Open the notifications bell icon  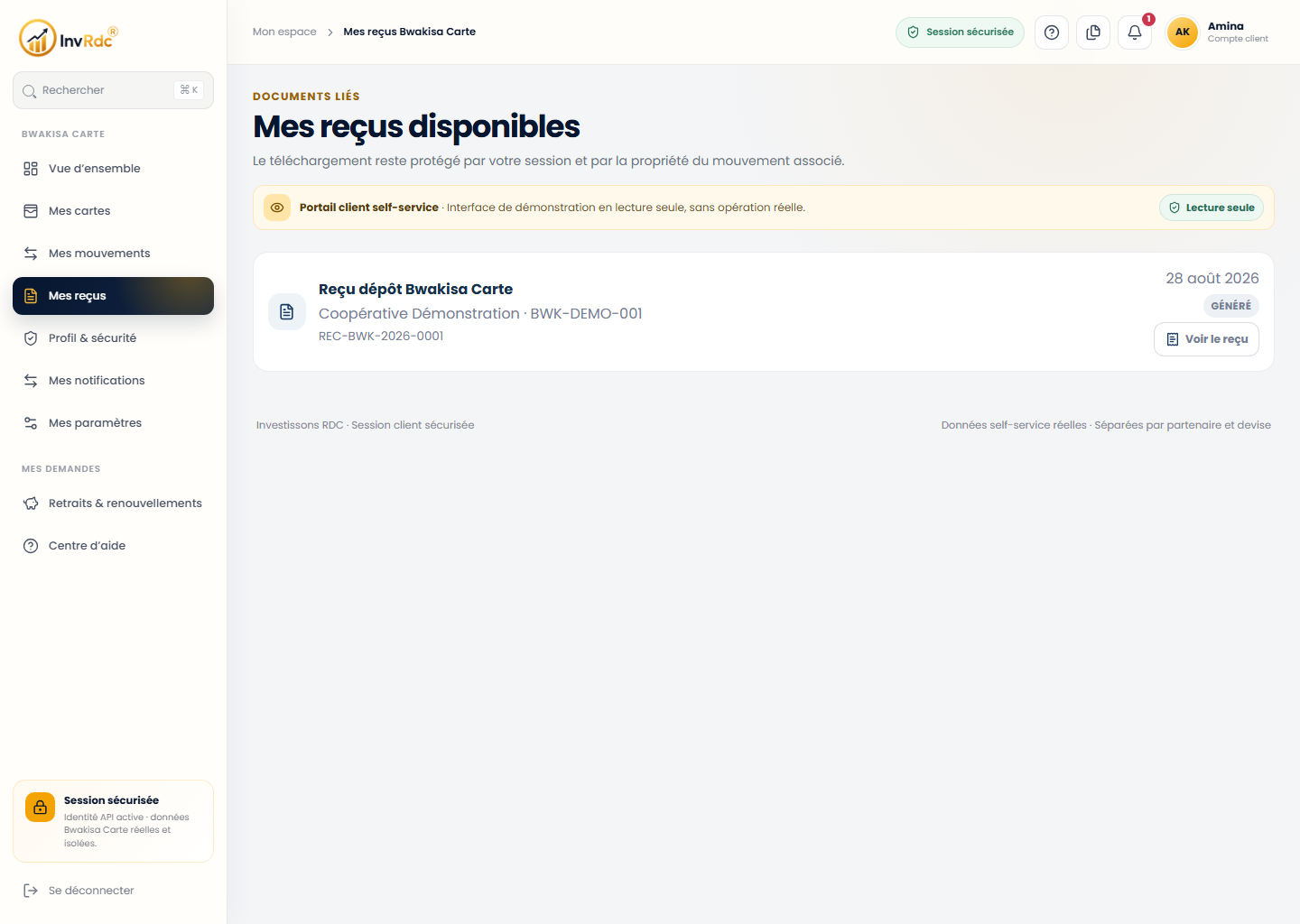pos(1135,32)
